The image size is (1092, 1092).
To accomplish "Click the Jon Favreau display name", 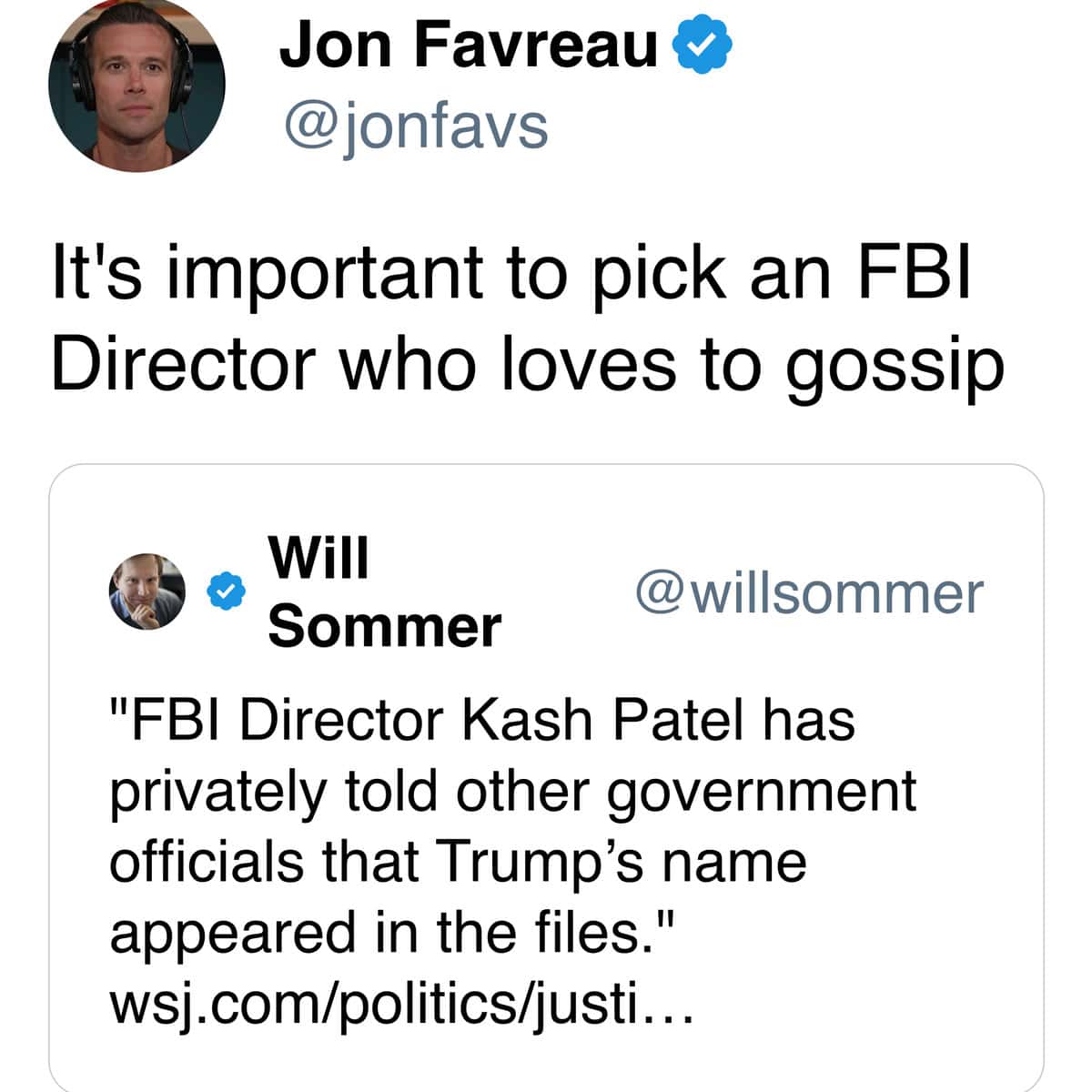I will (x=468, y=44).
